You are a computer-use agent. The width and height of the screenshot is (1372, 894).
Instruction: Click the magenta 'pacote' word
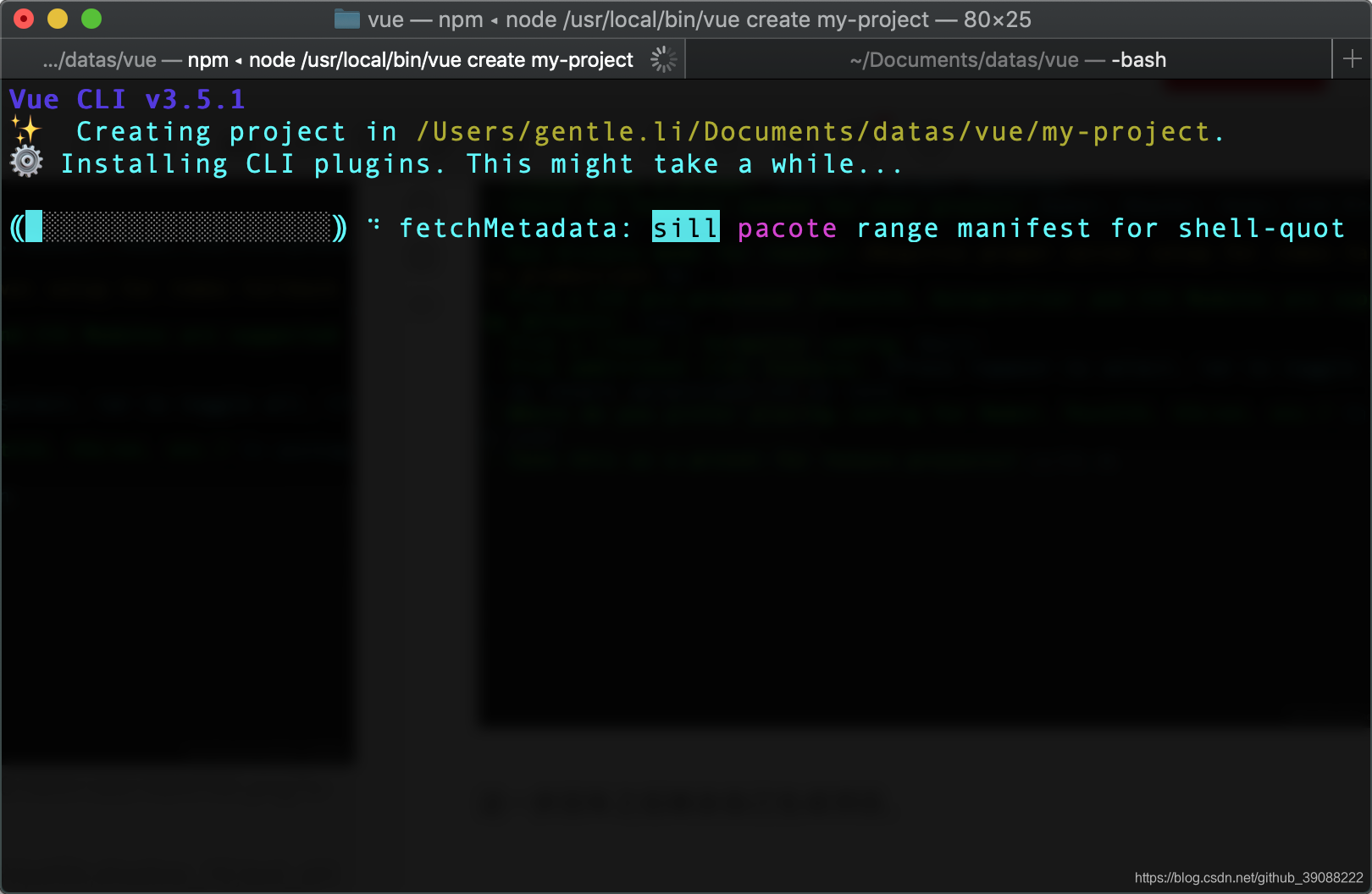point(788,229)
